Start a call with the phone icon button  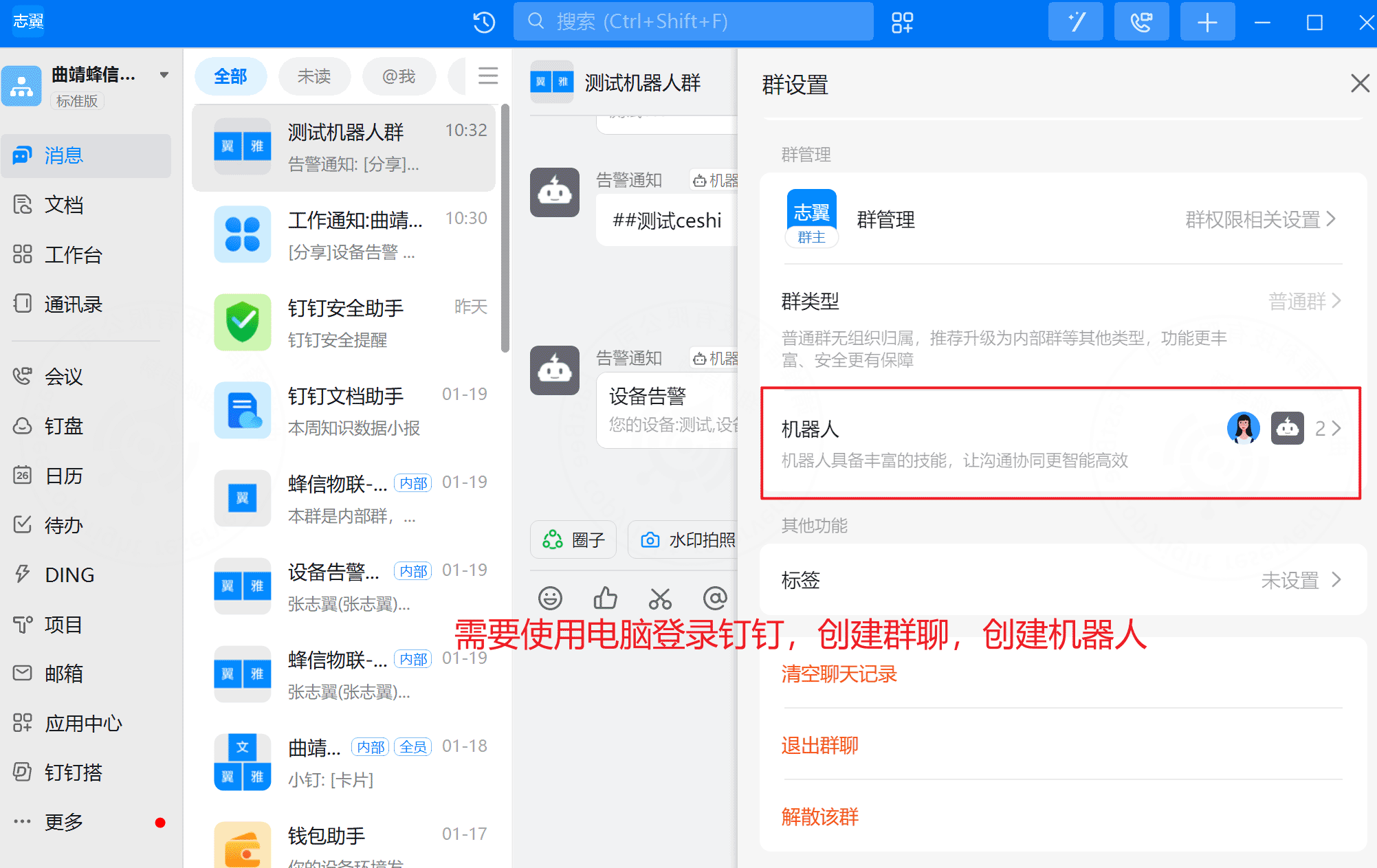point(1141,22)
